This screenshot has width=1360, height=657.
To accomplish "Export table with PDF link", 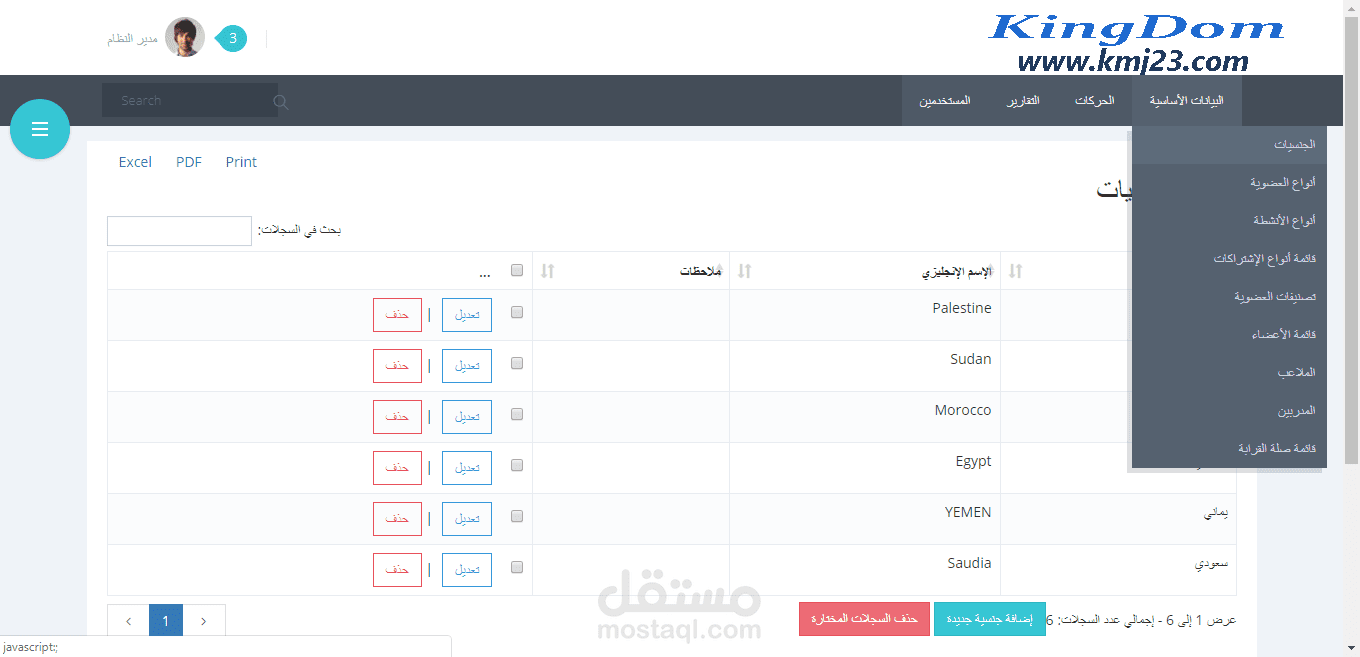I will coord(189,162).
